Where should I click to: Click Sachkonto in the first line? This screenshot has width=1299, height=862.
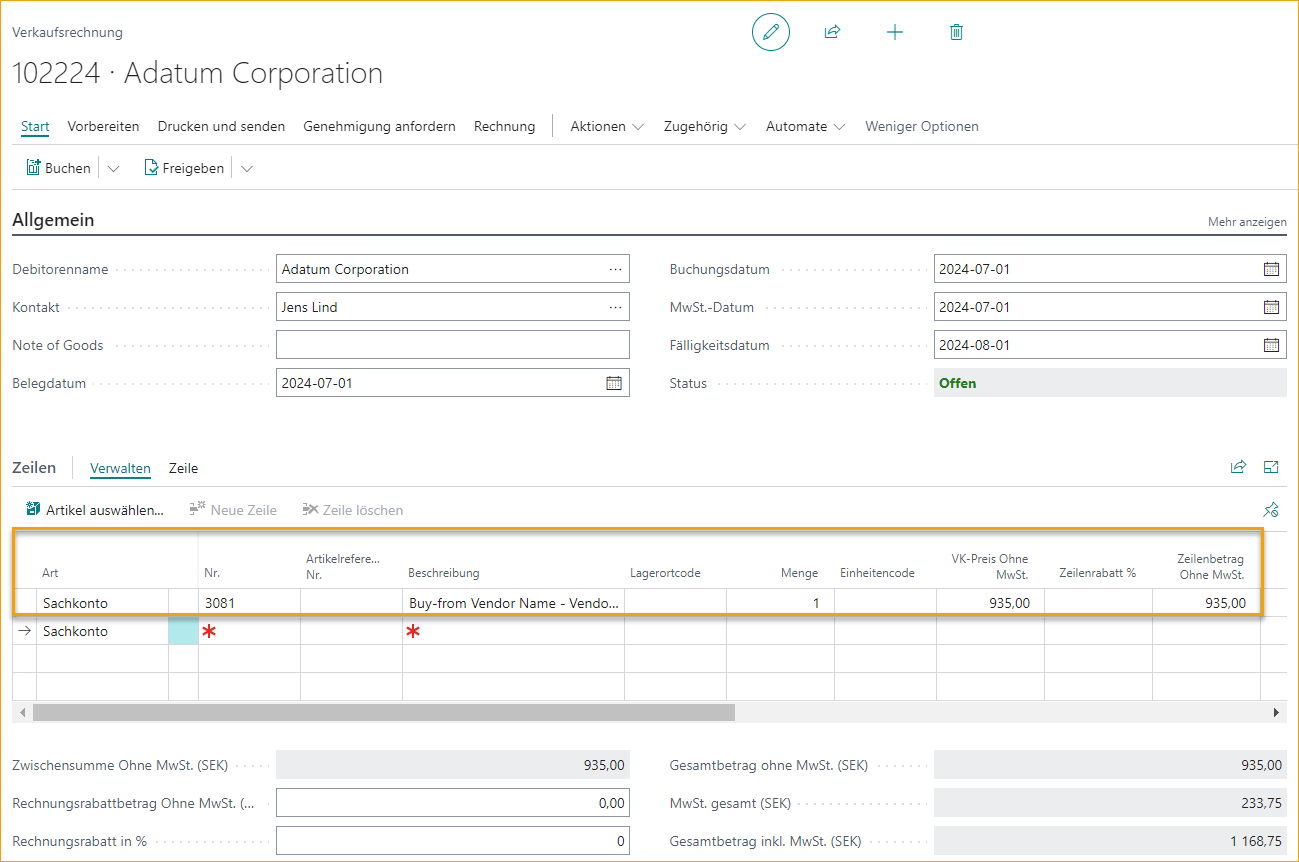coord(102,603)
